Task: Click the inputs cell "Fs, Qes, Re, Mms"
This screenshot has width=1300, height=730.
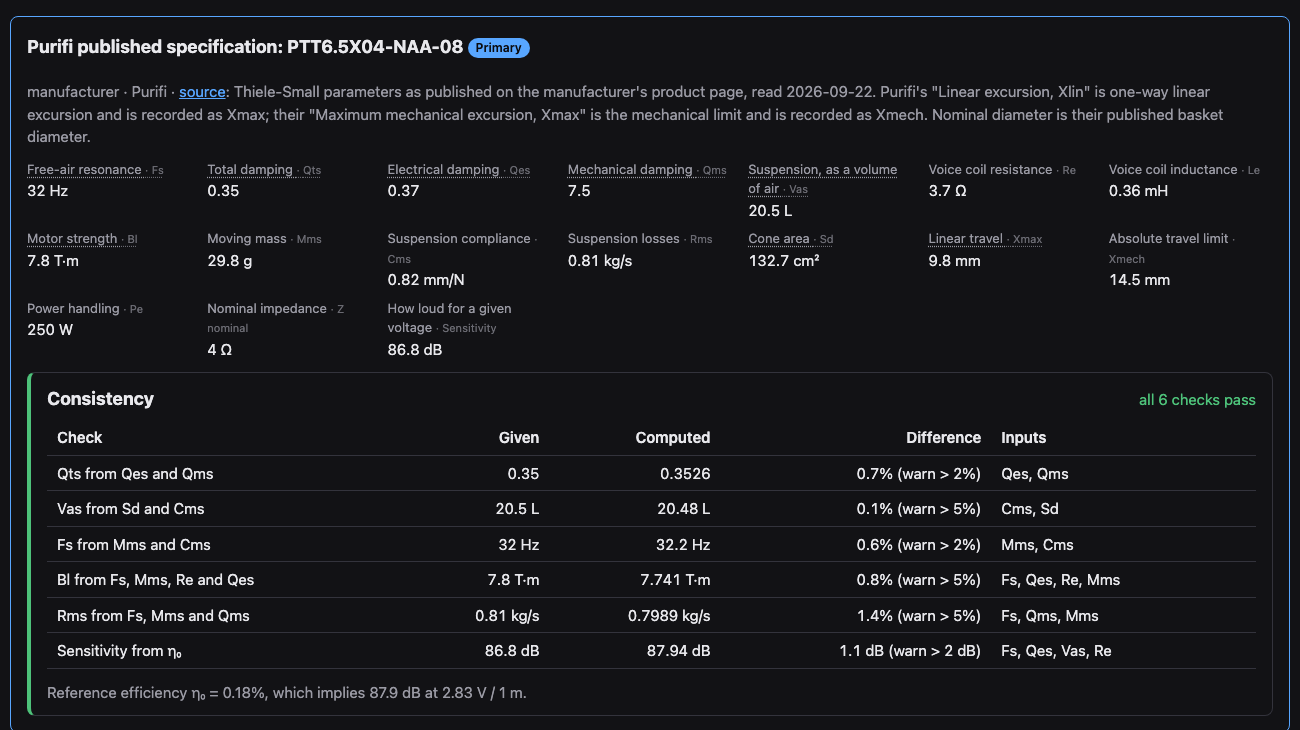Action: point(1061,580)
